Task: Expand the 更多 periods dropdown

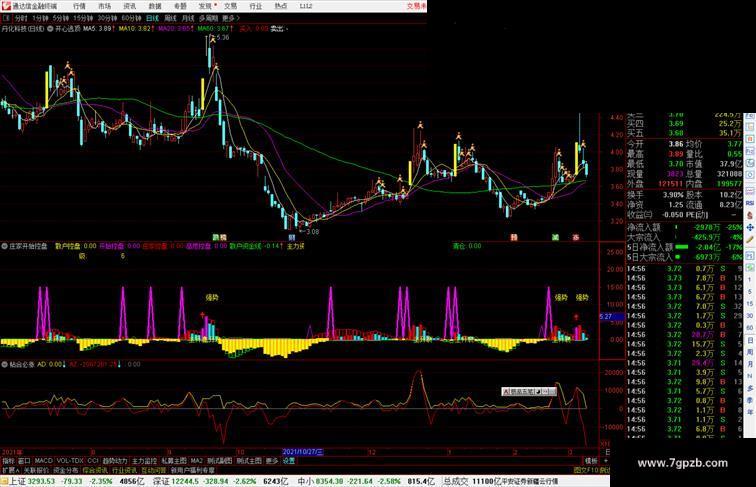Action: pos(230,18)
